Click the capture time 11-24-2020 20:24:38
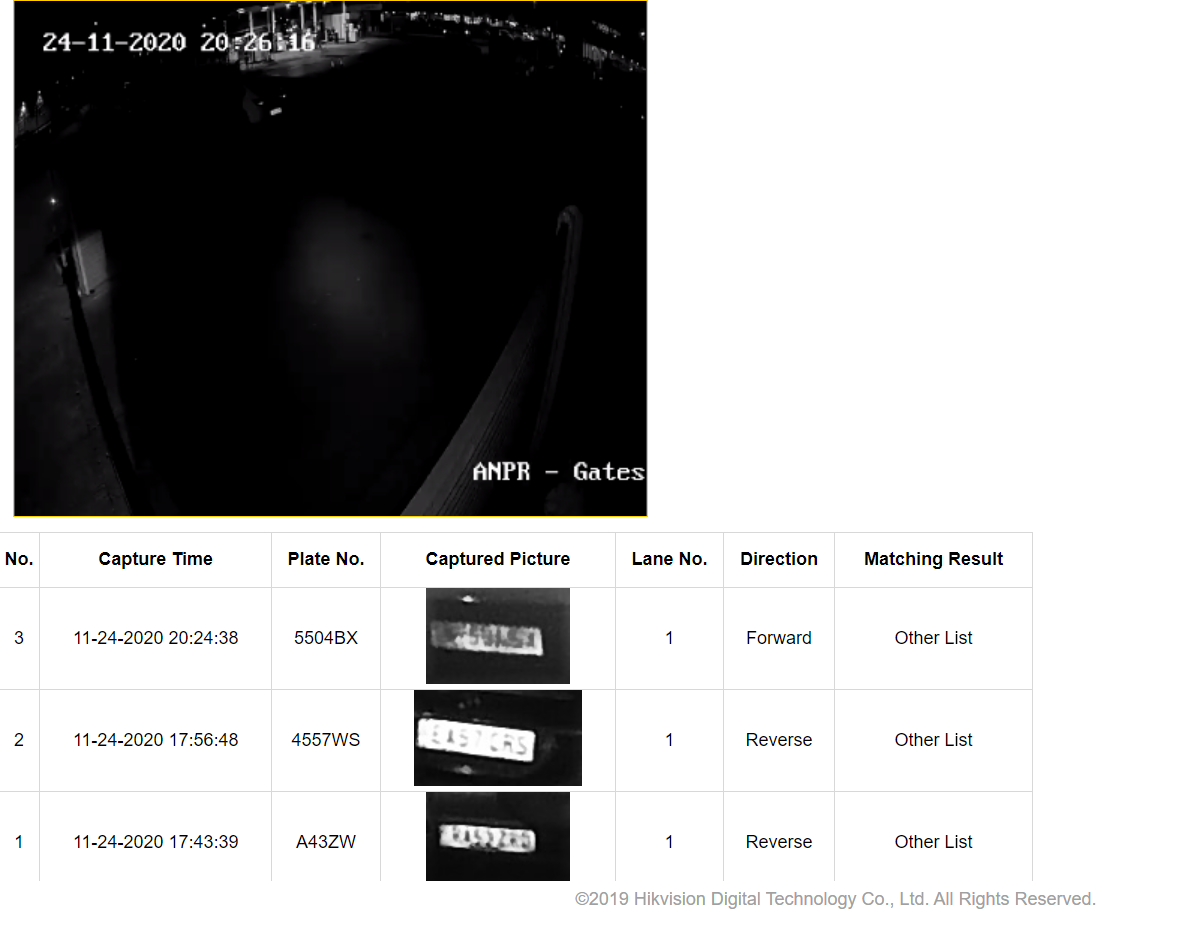This screenshot has height=925, width=1197. click(155, 638)
